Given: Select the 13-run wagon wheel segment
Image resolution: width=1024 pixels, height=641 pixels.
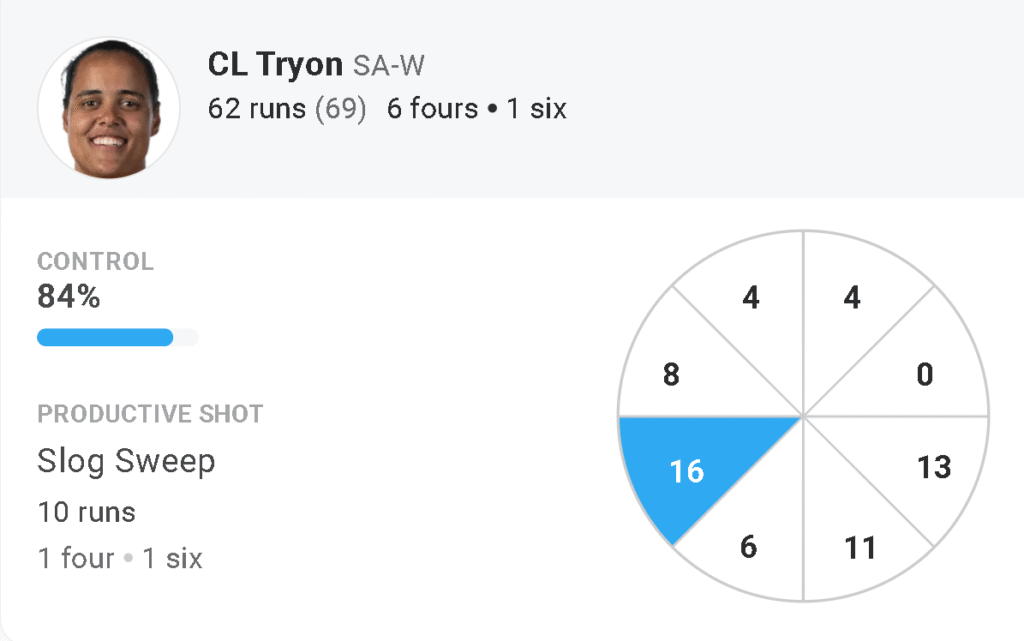Looking at the screenshot, I should point(932,466).
